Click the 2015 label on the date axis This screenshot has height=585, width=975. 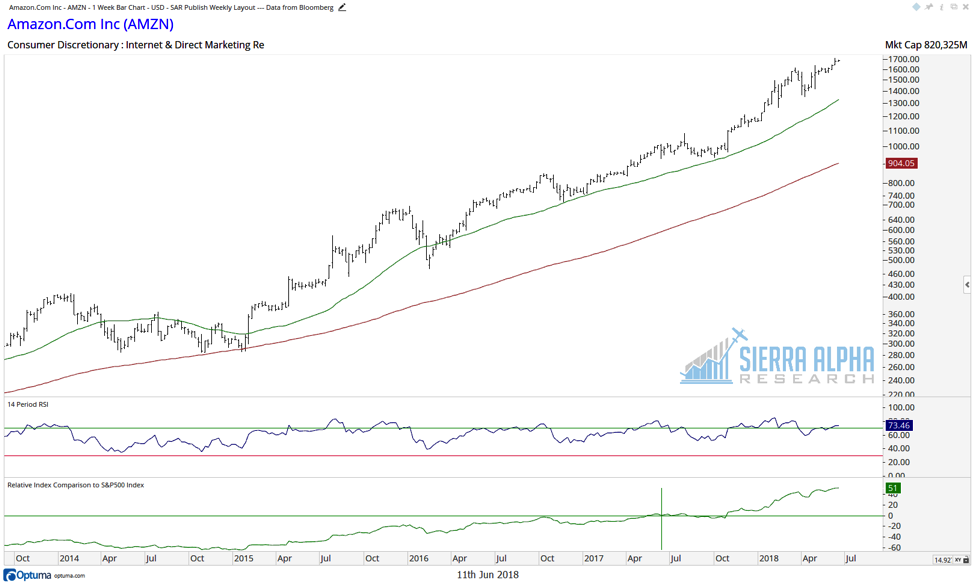pos(244,558)
